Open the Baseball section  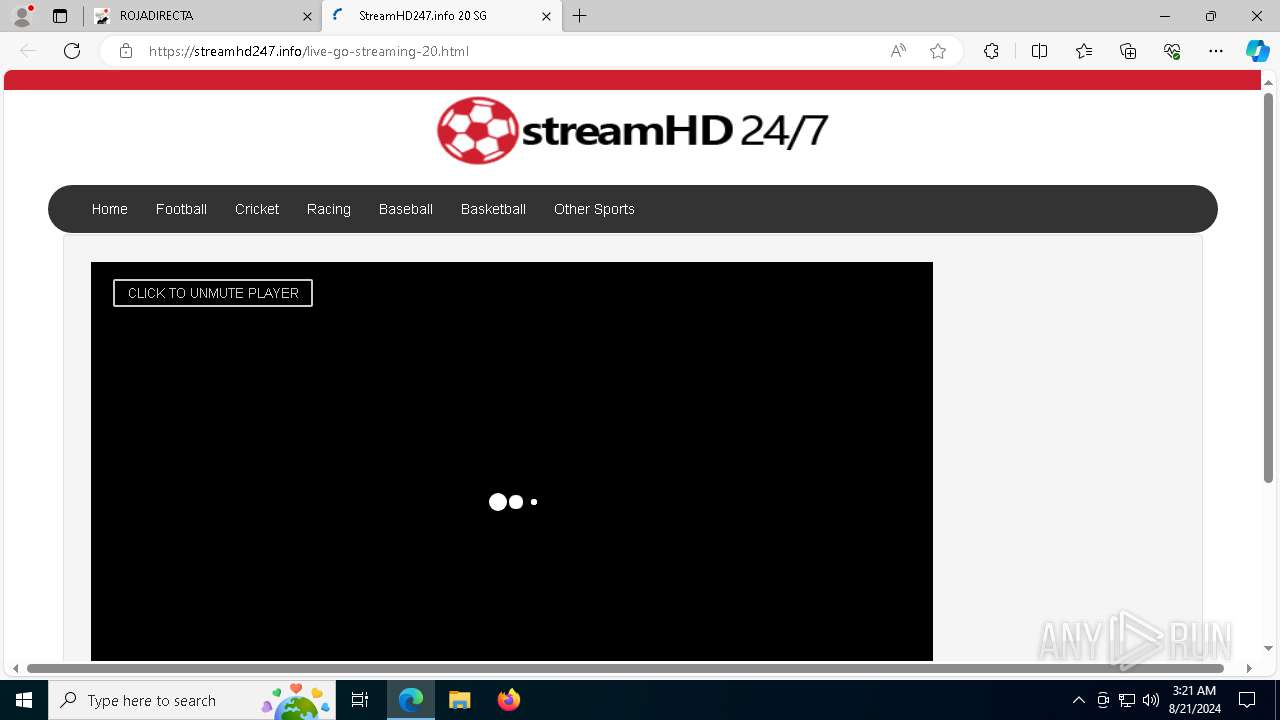point(406,209)
